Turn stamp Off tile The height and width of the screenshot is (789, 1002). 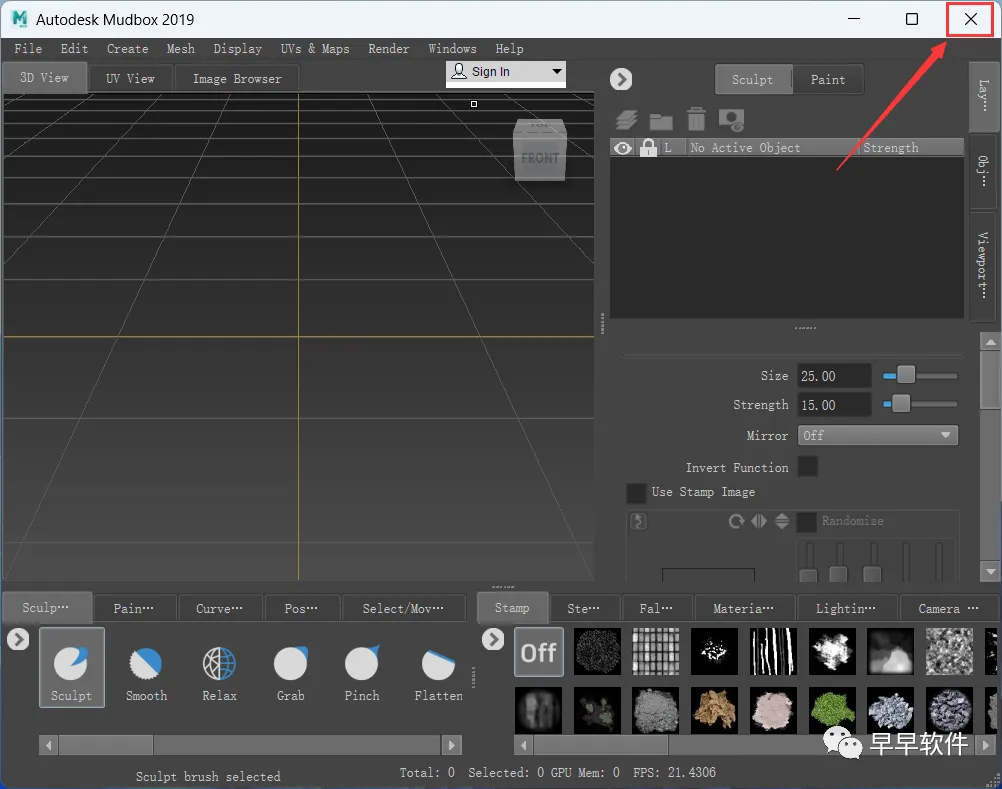coord(539,652)
